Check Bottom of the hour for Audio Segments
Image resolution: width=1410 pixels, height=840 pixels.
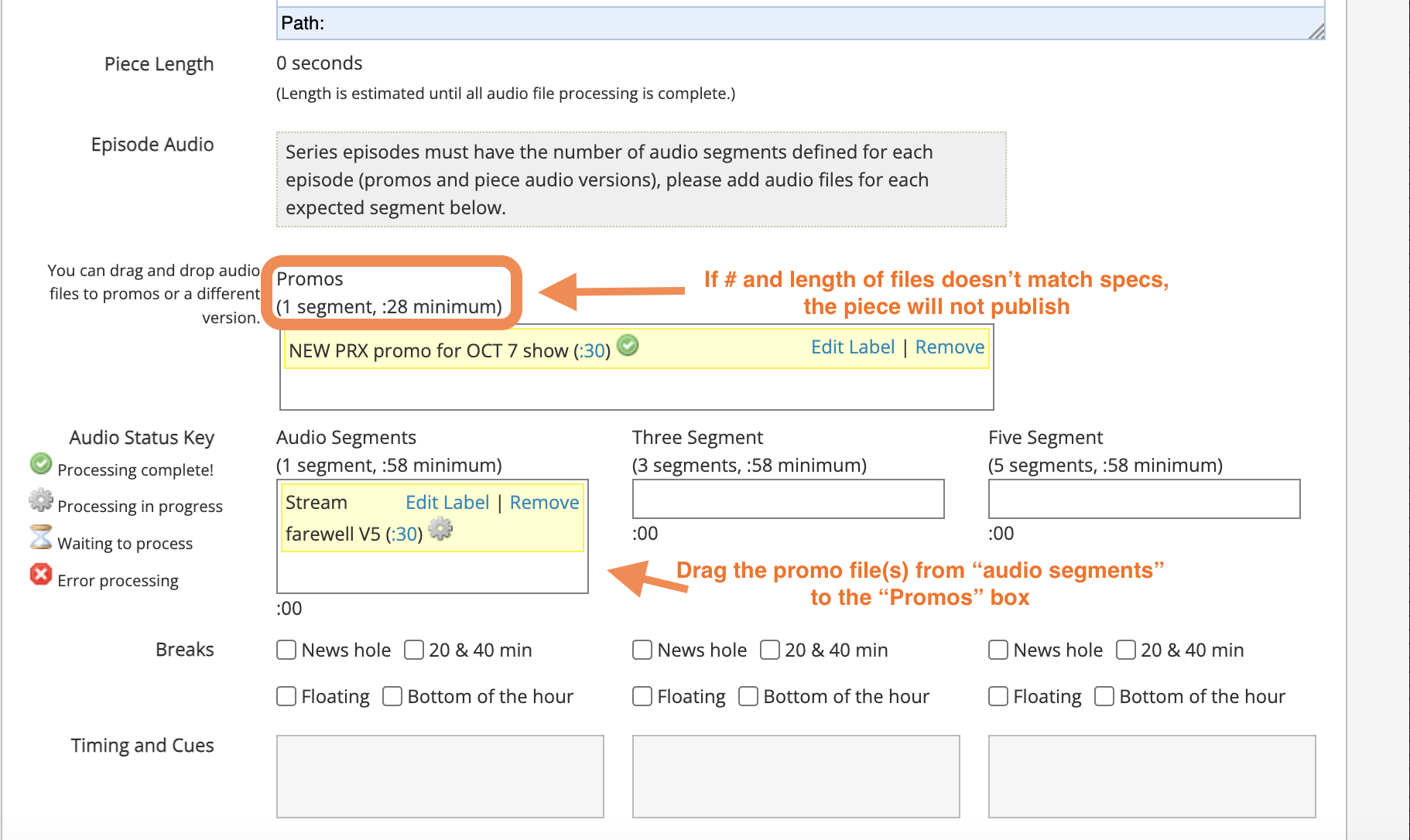392,696
